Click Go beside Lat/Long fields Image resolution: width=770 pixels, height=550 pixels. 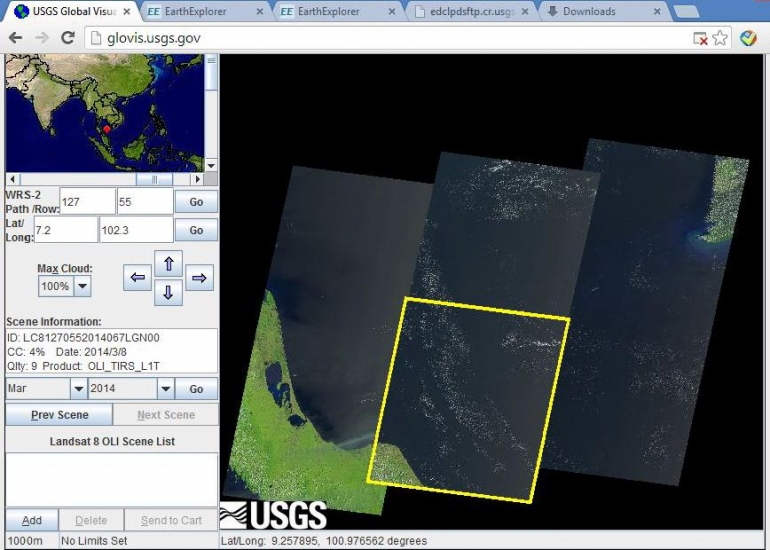coord(196,230)
